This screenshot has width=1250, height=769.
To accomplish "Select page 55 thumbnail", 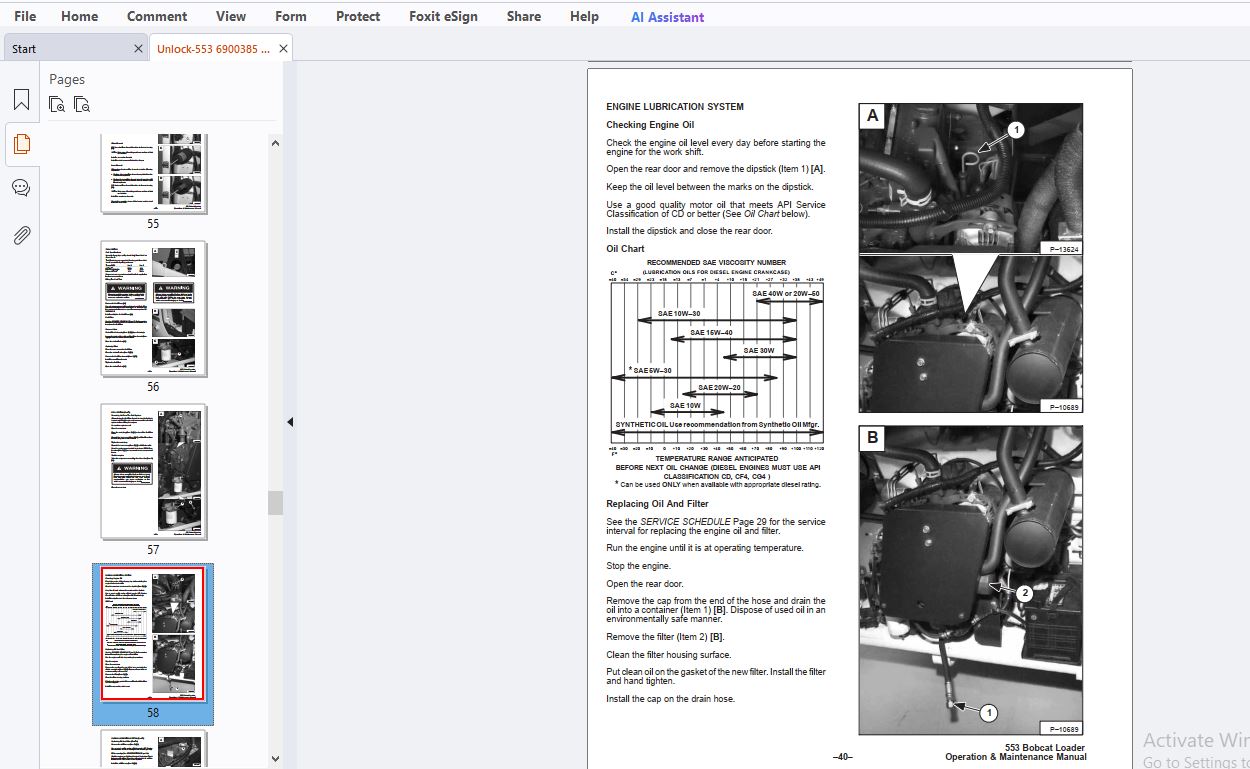I will click(153, 173).
